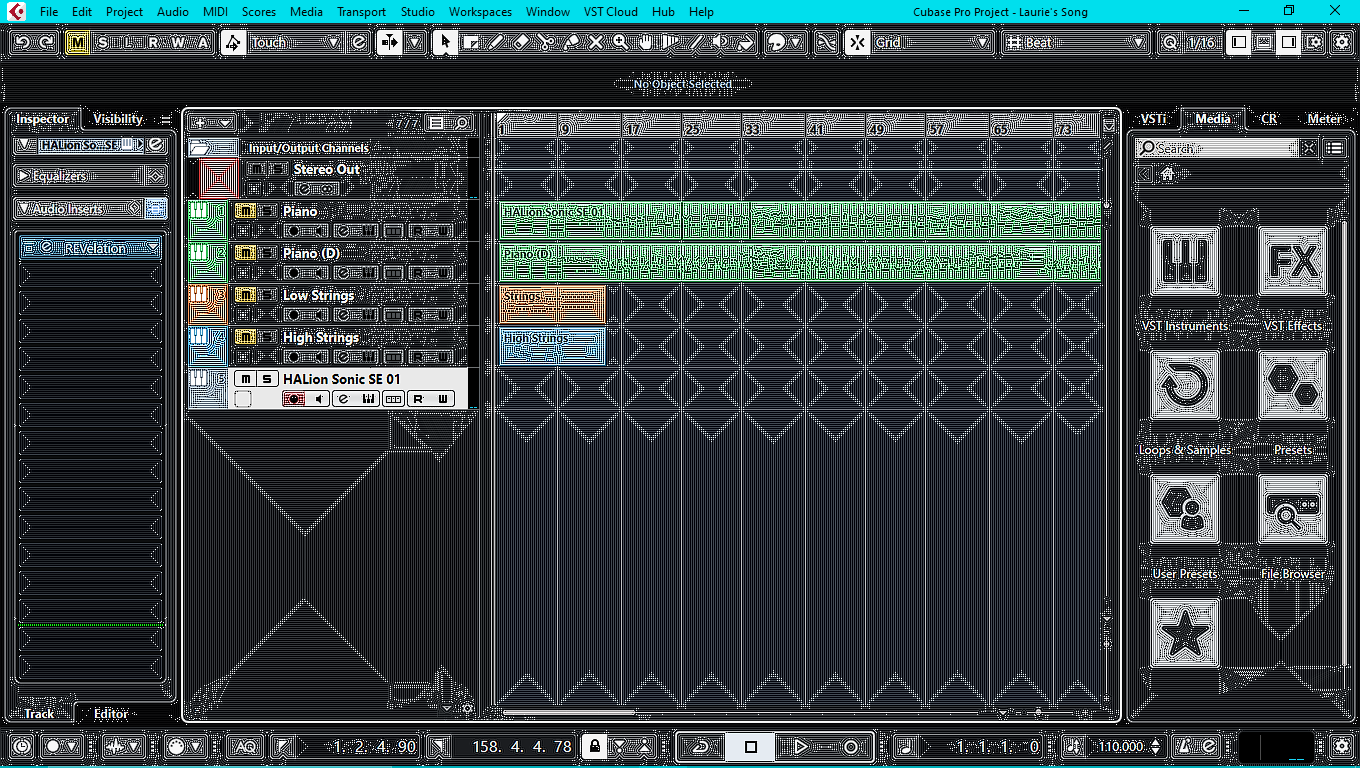Open the Color palette tool
The width and height of the screenshot is (1360, 768).
click(x=777, y=42)
